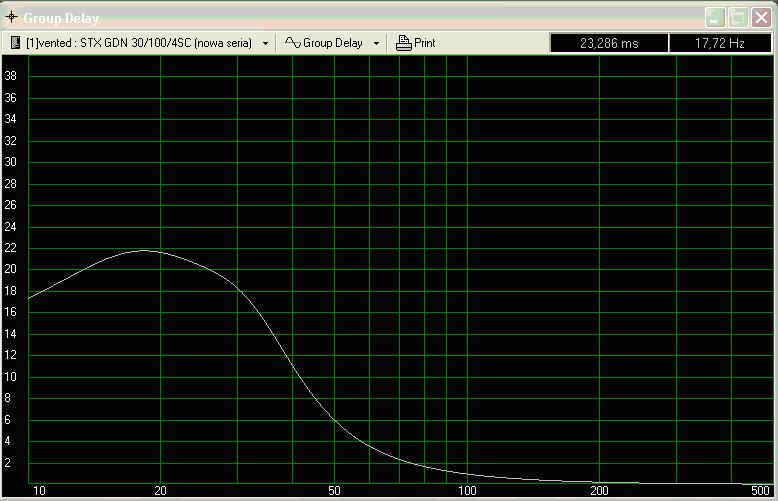Image resolution: width=778 pixels, height=501 pixels.
Task: Click the Group Delay window title icon
Action: point(11,17)
